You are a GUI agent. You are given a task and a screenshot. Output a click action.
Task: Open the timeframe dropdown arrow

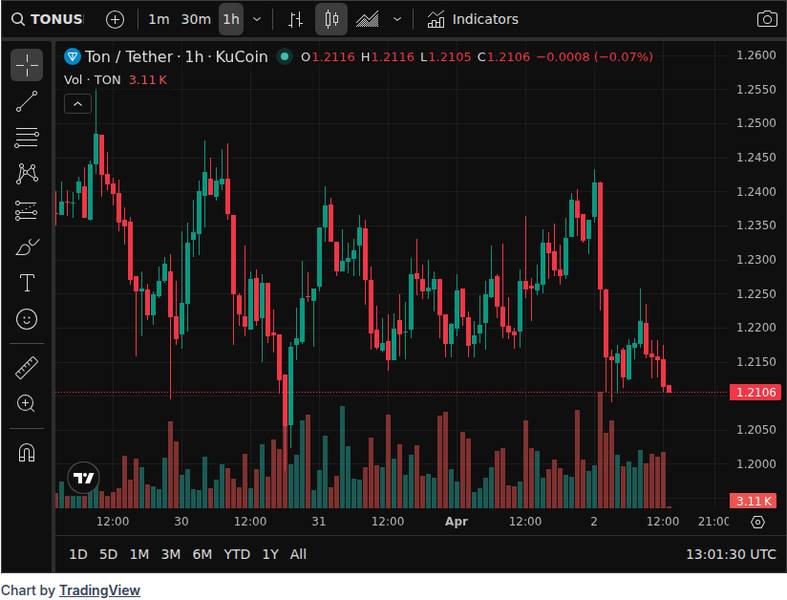pyautogui.click(x=257, y=20)
